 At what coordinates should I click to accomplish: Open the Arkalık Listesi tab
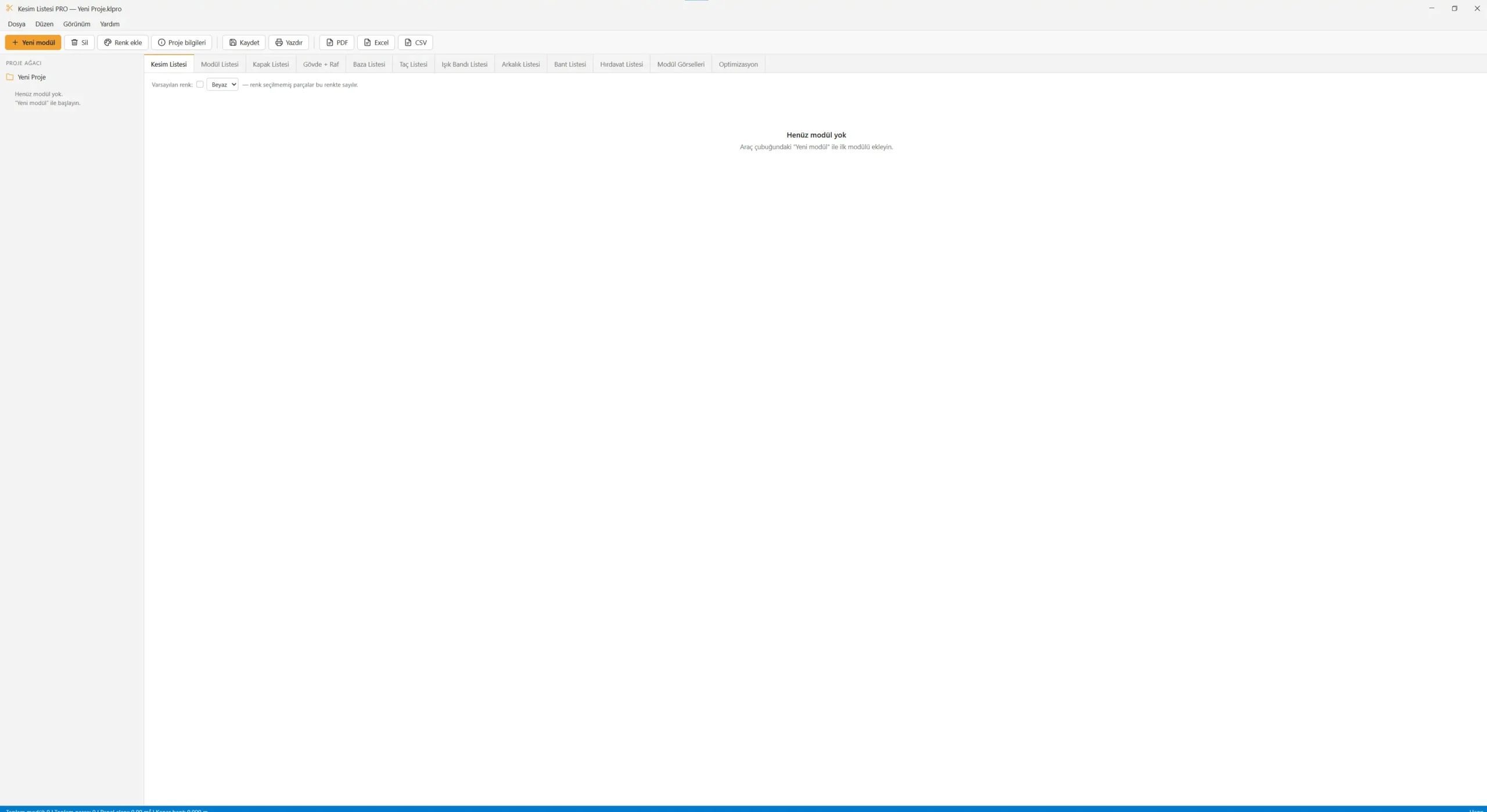[520, 64]
